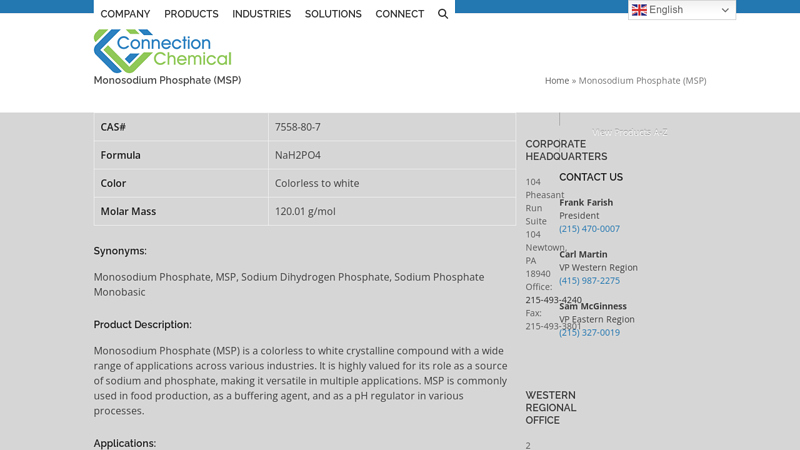Open the English language dropdown
The height and width of the screenshot is (450, 800).
tap(682, 10)
